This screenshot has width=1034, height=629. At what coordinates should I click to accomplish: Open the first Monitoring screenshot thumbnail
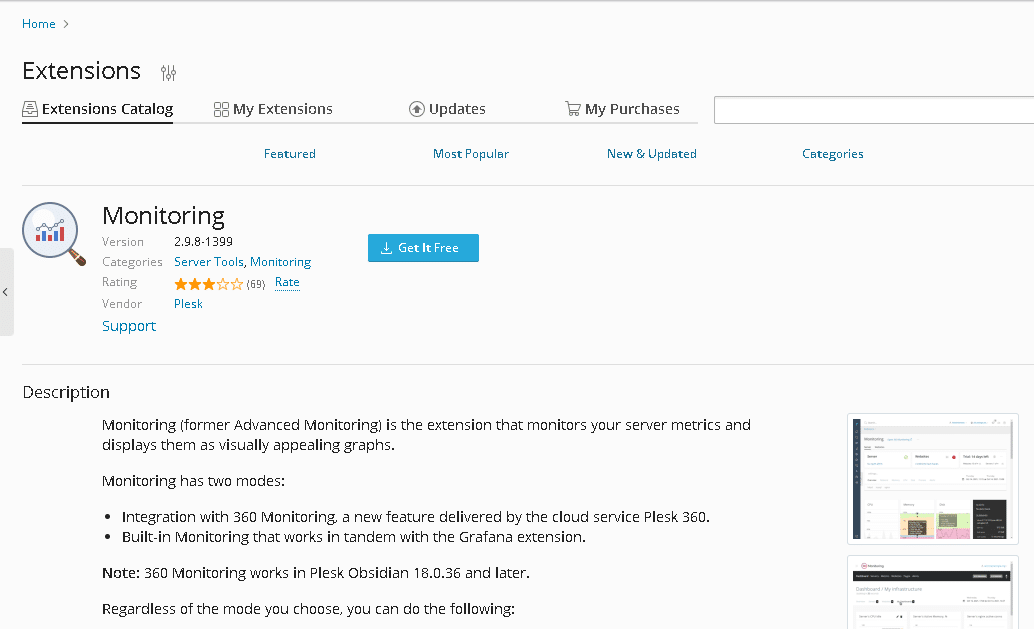click(x=932, y=478)
